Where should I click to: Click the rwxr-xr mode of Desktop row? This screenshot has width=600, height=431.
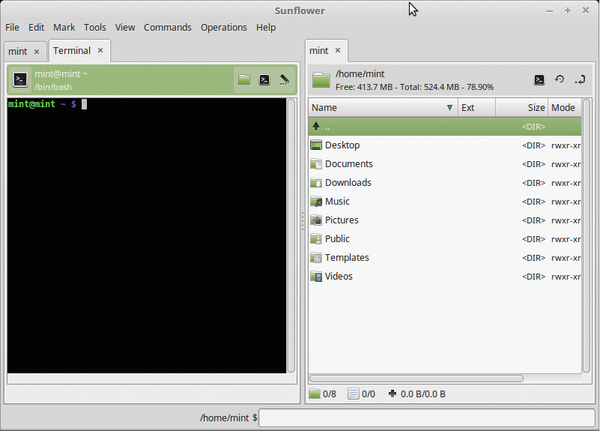click(x=566, y=145)
